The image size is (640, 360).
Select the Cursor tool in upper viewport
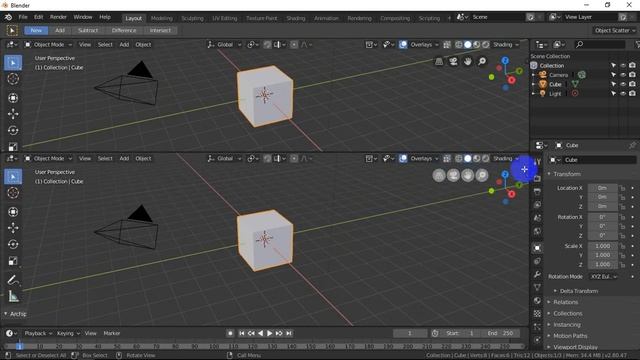tap(13, 79)
